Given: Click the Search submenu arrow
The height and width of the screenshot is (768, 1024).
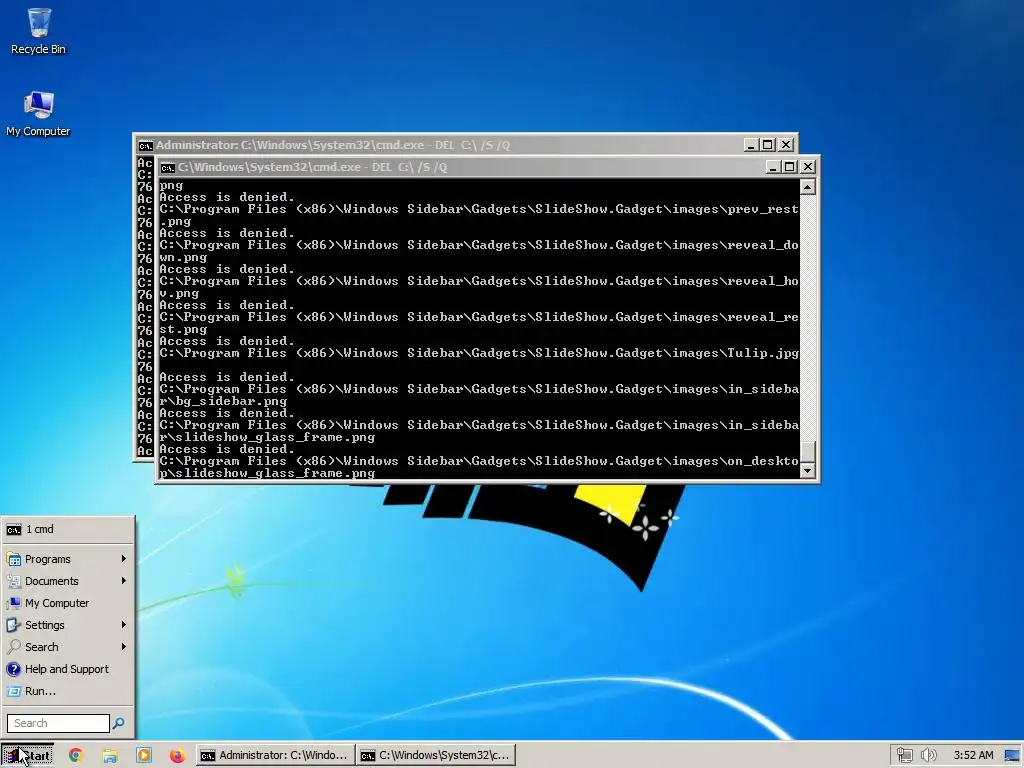Looking at the screenshot, I should pyautogui.click(x=123, y=647).
